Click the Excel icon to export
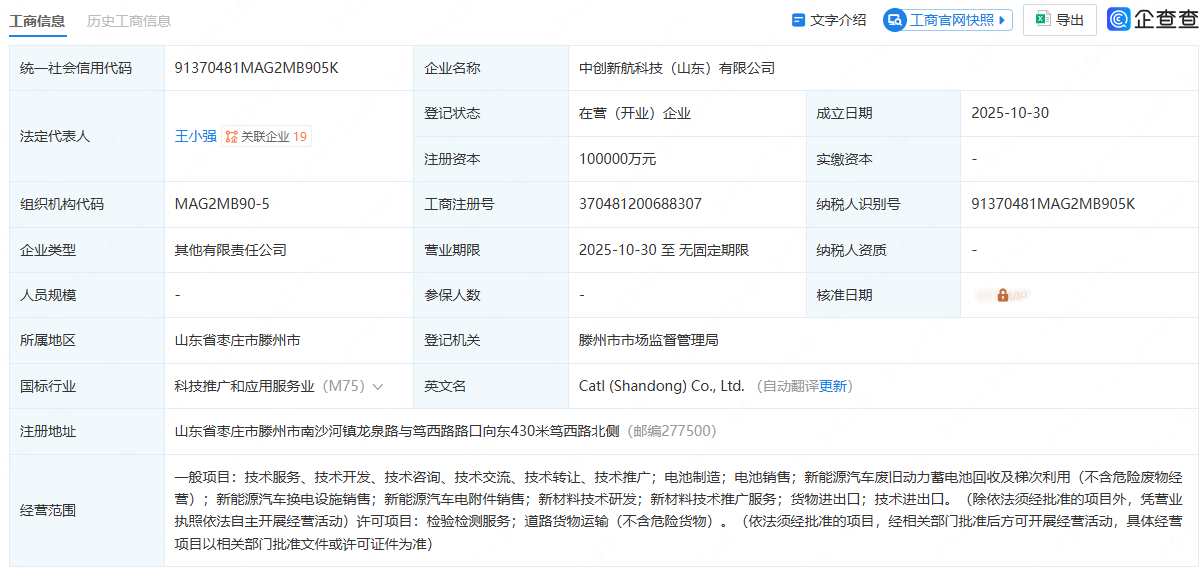1202x570 pixels. tap(1042, 20)
